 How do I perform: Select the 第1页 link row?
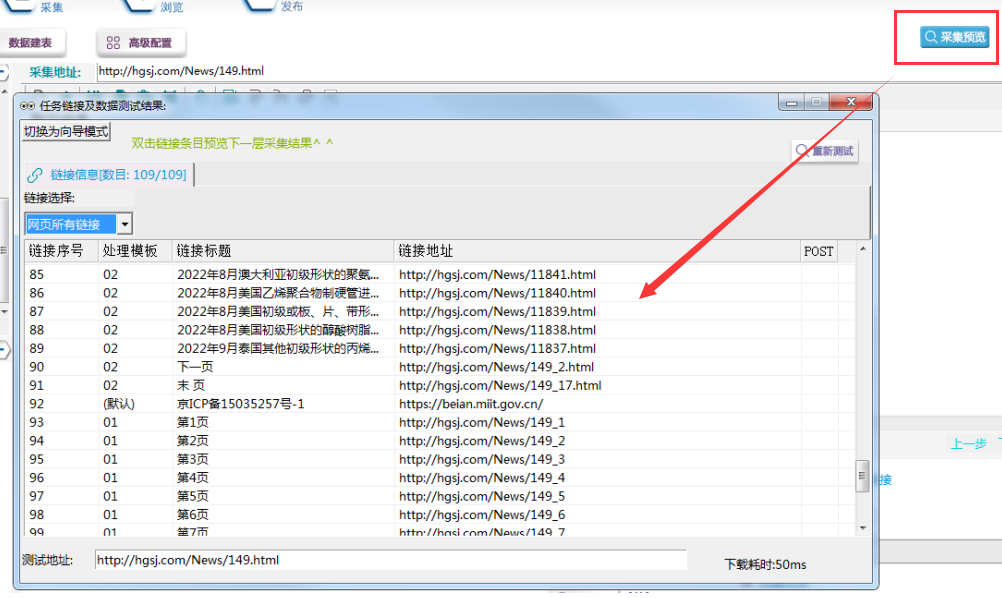(x=440, y=423)
